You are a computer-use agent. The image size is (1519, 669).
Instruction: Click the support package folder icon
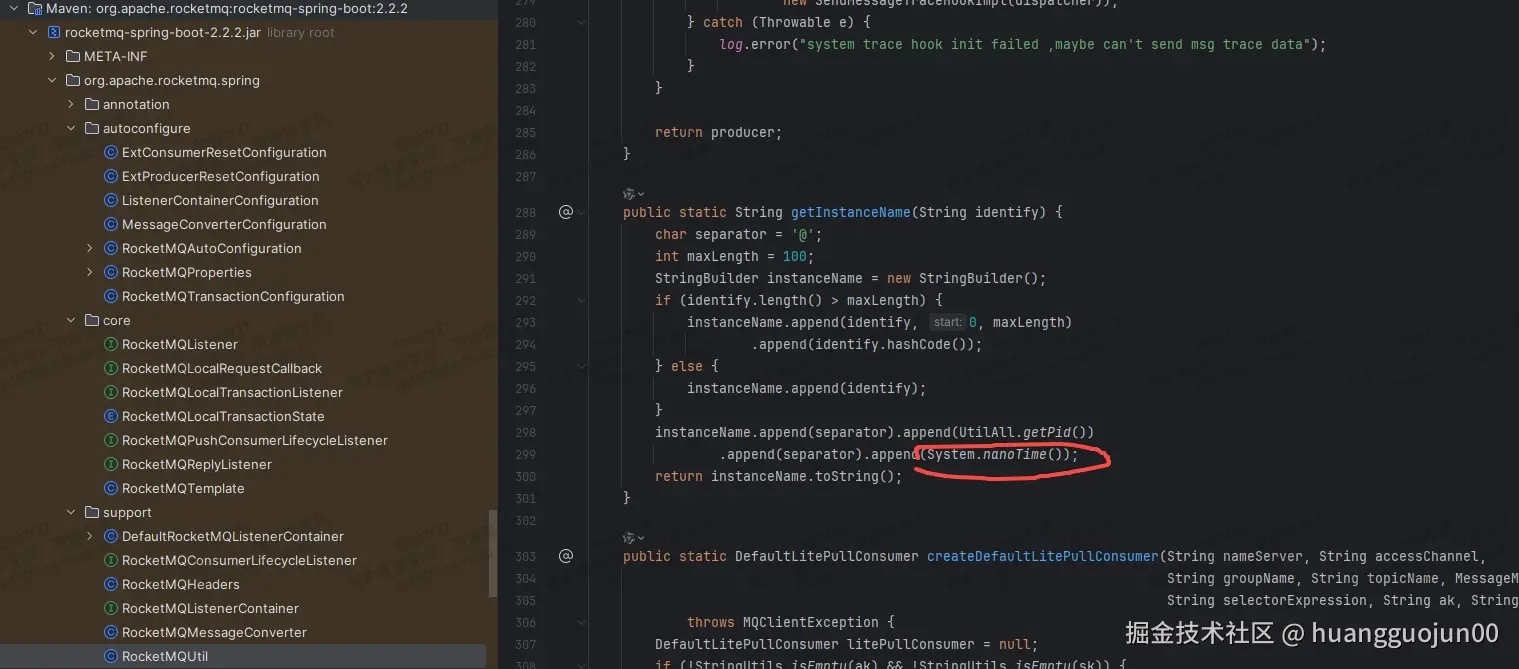pyautogui.click(x=92, y=512)
